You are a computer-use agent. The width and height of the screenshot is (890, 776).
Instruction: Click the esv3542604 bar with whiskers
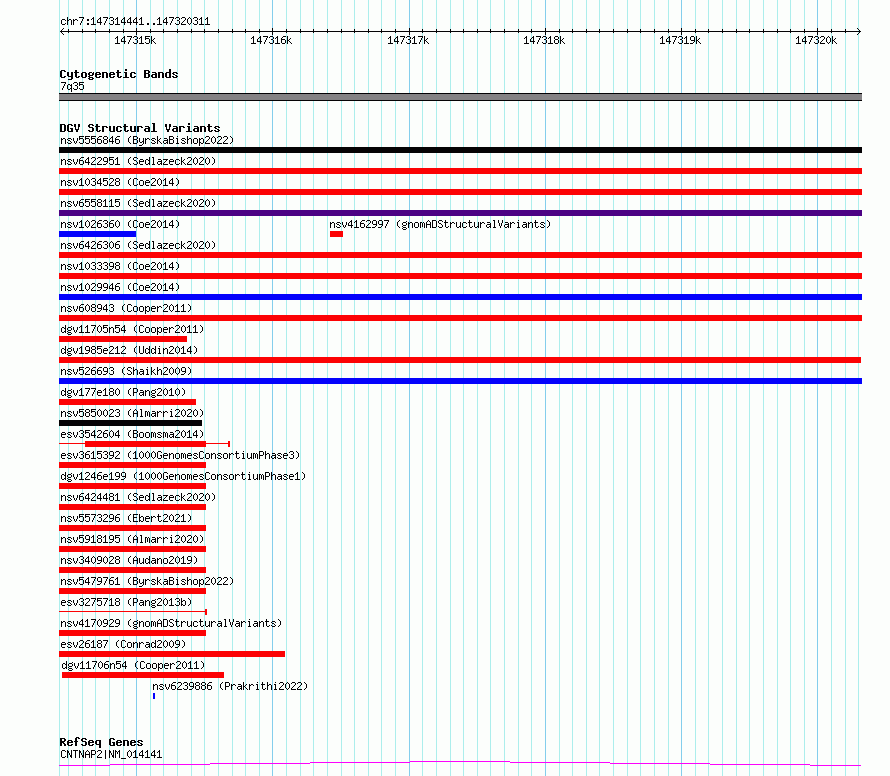point(145,444)
